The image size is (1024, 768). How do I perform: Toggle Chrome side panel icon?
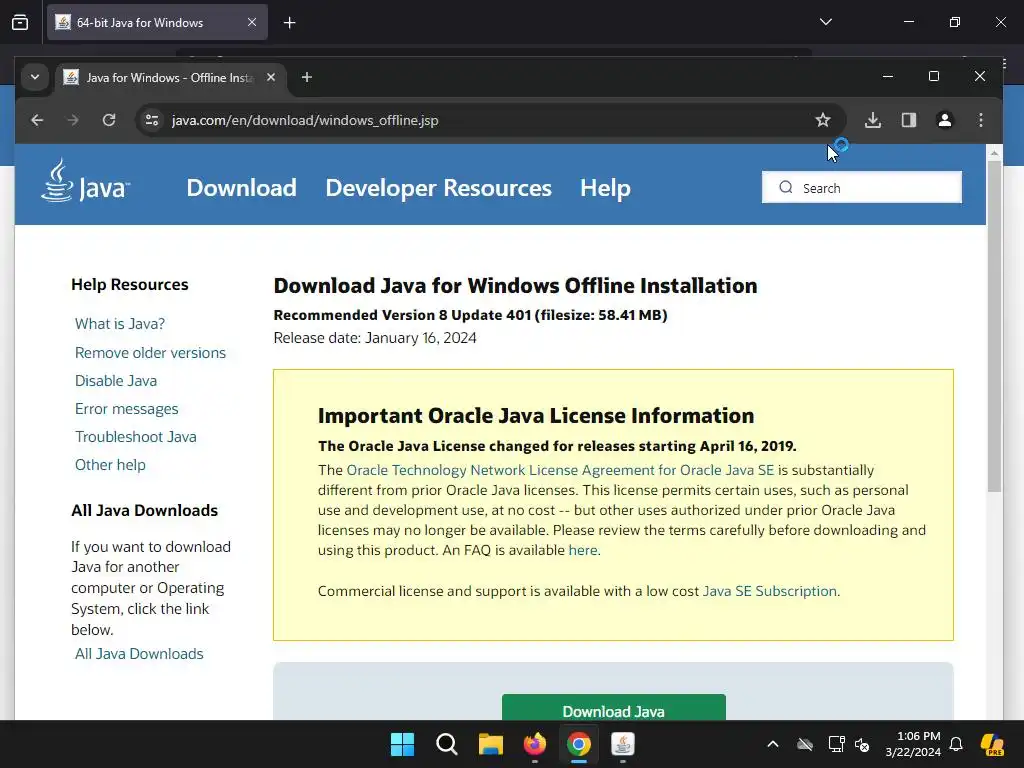pos(909,120)
